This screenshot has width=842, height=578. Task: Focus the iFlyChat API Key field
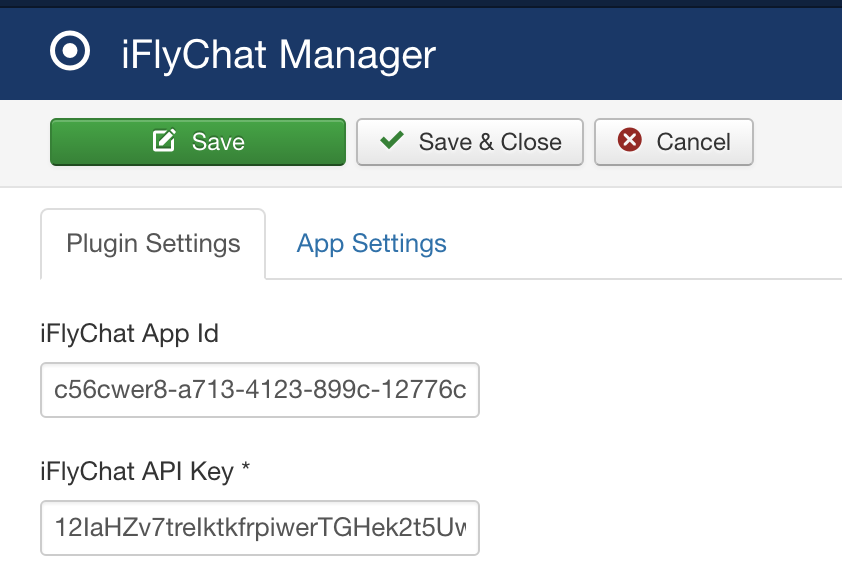[260, 528]
